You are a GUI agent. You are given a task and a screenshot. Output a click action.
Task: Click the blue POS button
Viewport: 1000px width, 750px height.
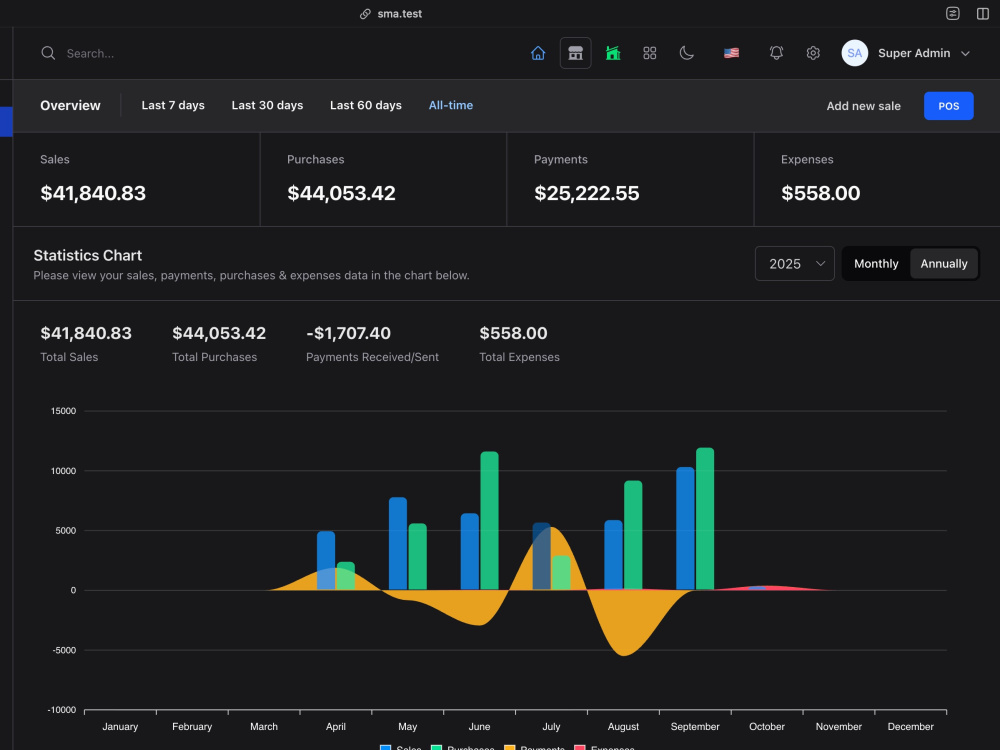coord(948,106)
